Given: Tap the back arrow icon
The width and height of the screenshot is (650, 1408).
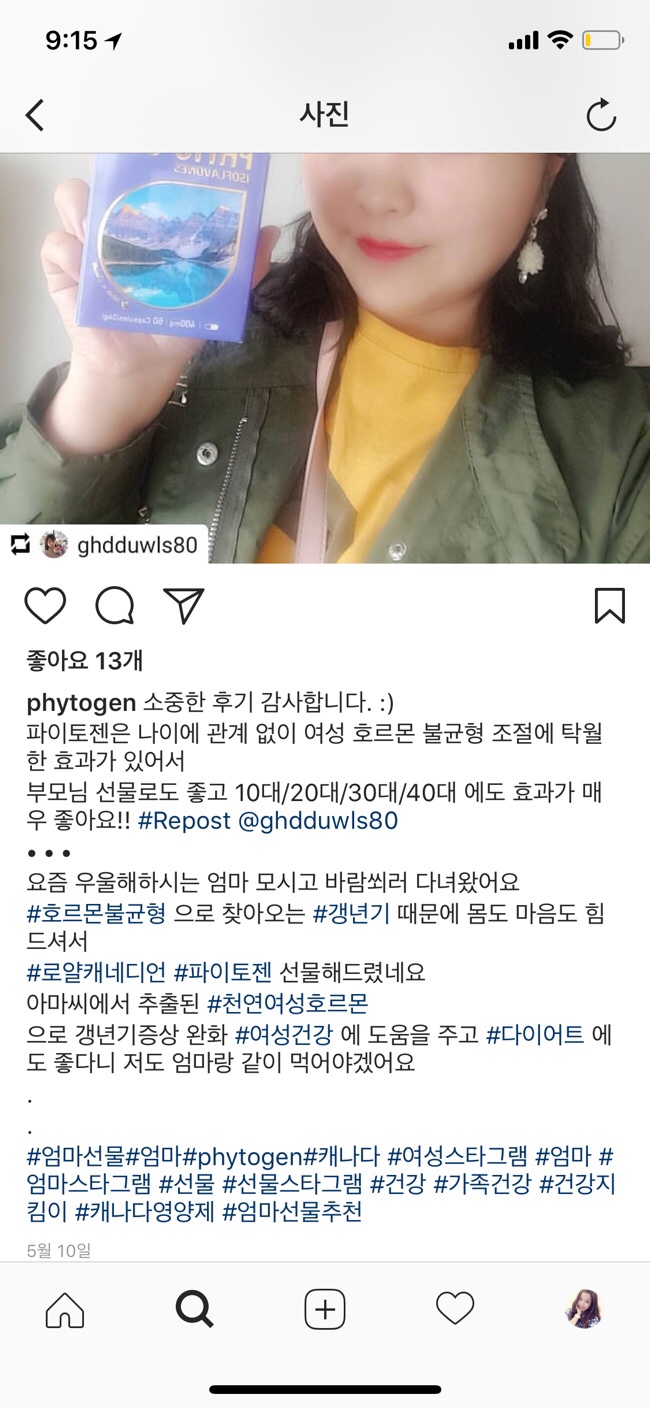Looking at the screenshot, I should (x=35, y=116).
